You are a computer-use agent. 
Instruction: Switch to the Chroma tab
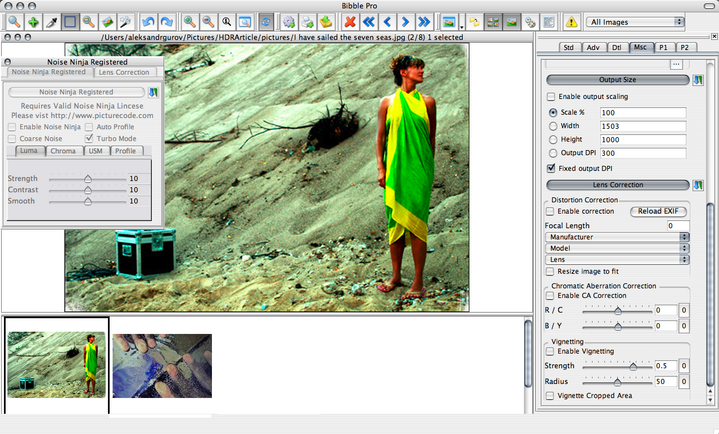pos(63,151)
